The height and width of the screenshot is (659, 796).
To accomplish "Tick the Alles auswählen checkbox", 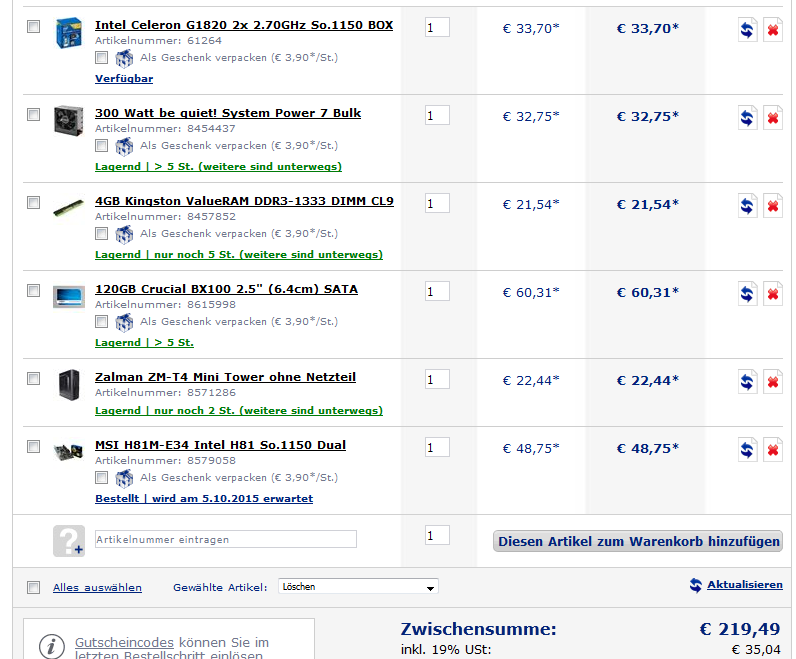I will pyautogui.click(x=34, y=587).
